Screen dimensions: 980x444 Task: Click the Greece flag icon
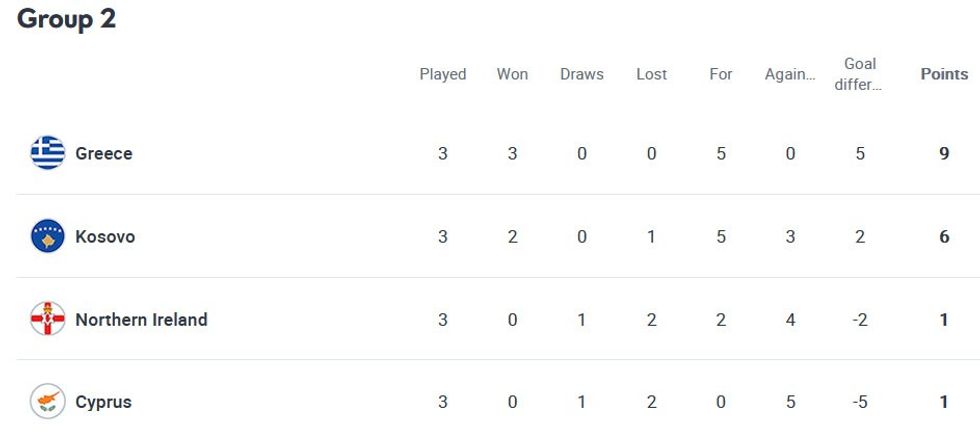47,153
